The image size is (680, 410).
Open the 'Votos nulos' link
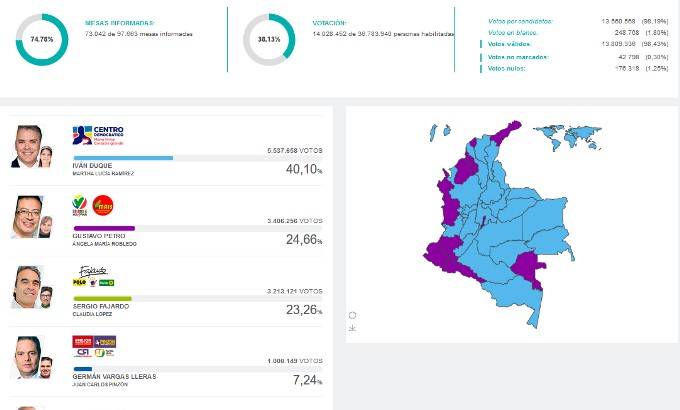505,69
